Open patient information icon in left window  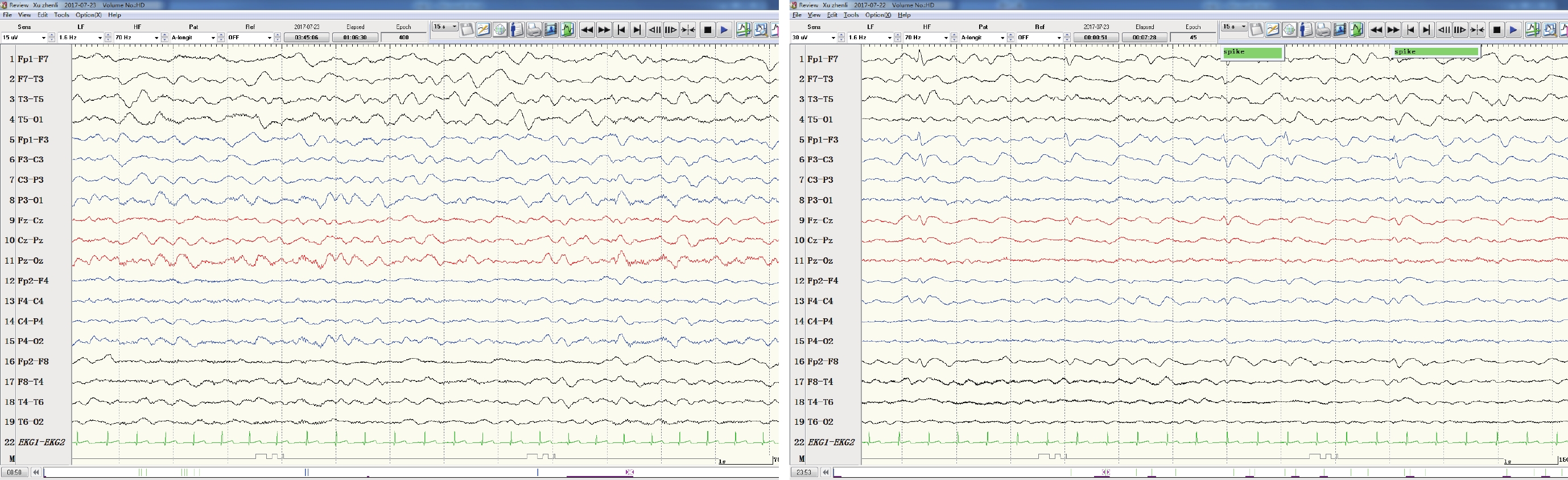(517, 29)
